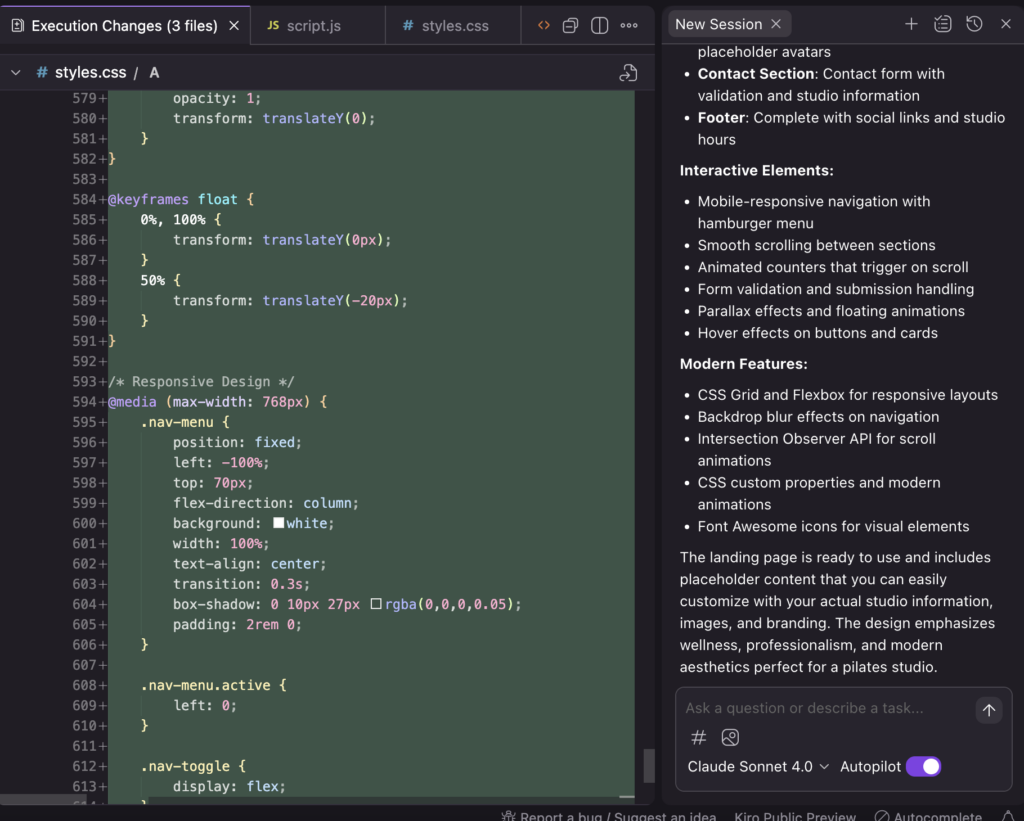
Task: Click the orange code preview icon
Action: [x=542, y=23]
